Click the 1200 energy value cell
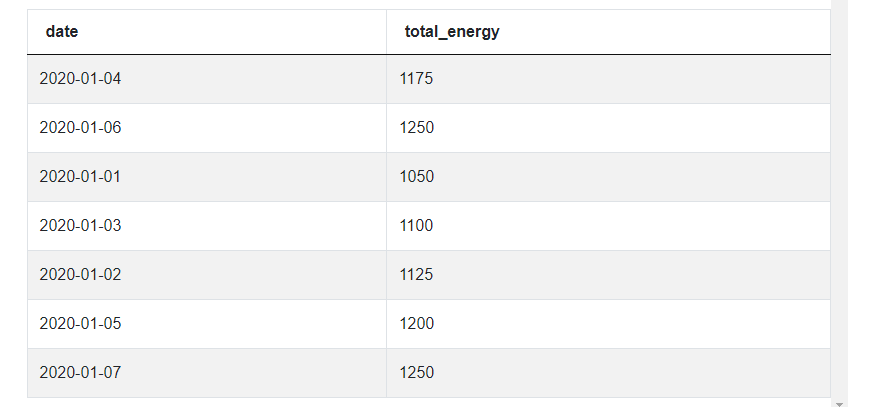 [608, 324]
